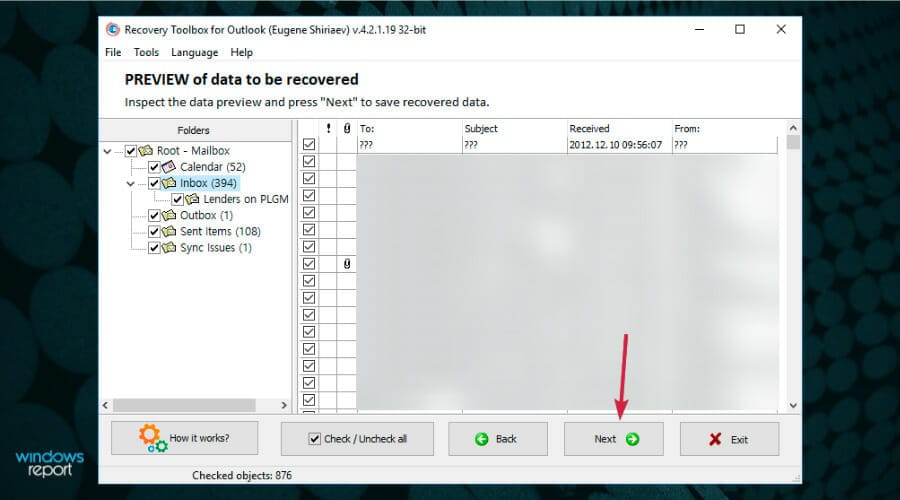The image size is (900, 500).
Task: Click the Check / Uncheck all button
Action: pyautogui.click(x=357, y=439)
